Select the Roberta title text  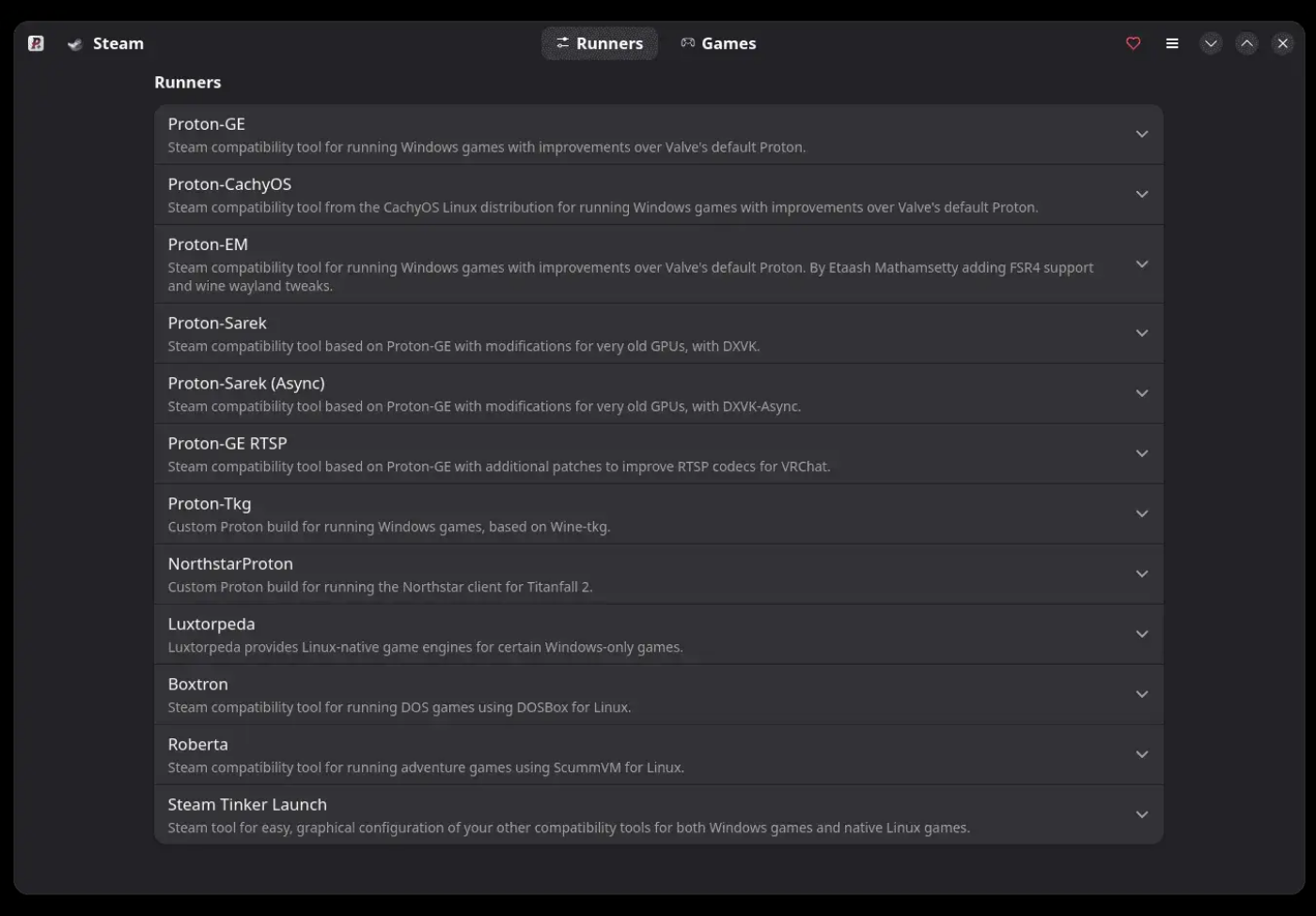[197, 745]
